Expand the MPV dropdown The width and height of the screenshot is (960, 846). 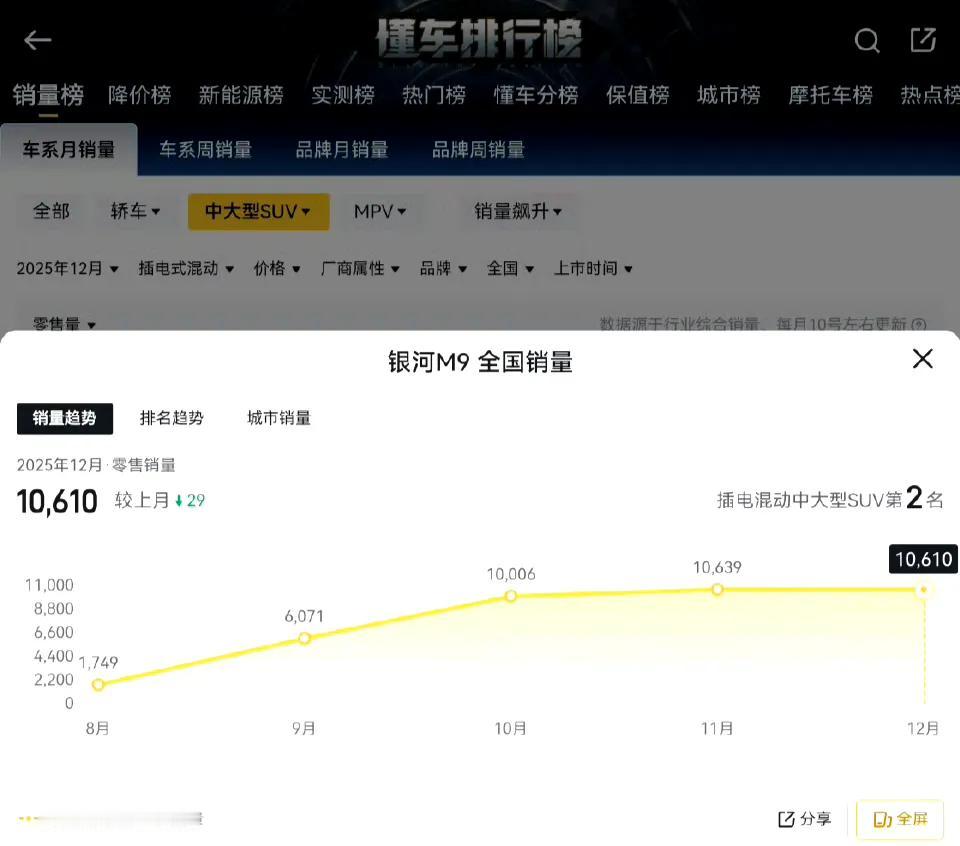pos(380,211)
